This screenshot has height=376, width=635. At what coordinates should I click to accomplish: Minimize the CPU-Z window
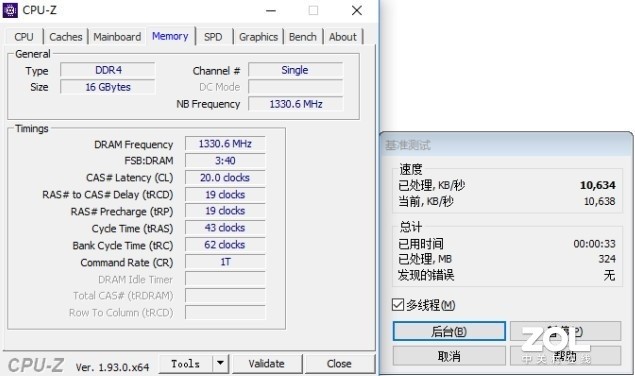tap(271, 11)
